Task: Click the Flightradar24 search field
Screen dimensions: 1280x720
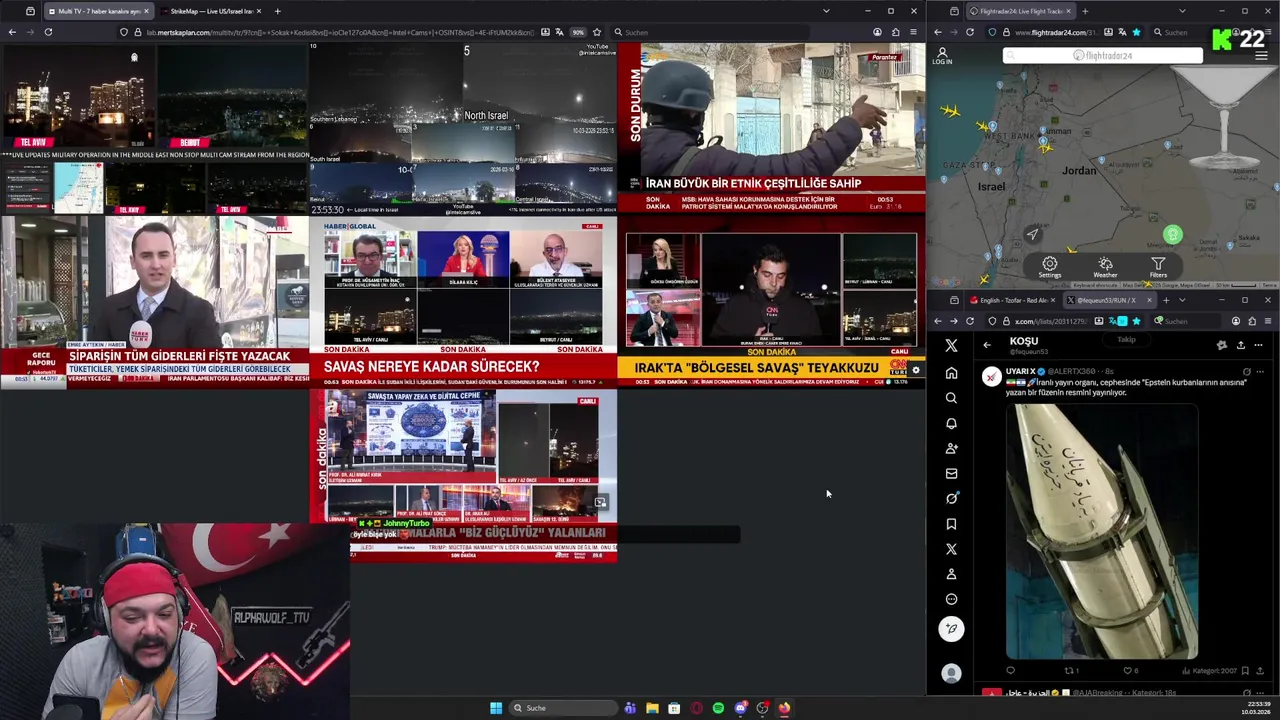Action: 1103,56
